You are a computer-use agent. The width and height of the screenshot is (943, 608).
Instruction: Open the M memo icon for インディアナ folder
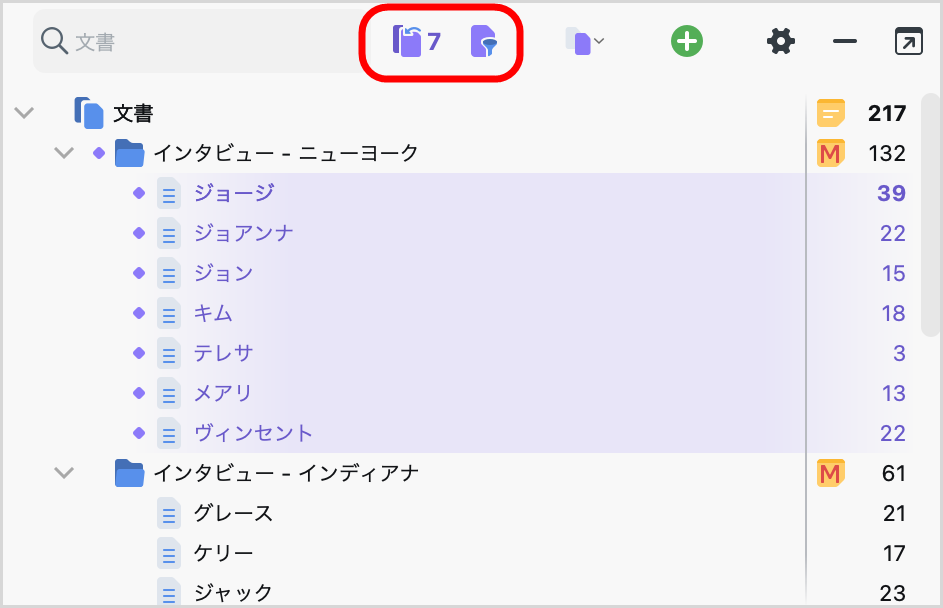click(831, 473)
